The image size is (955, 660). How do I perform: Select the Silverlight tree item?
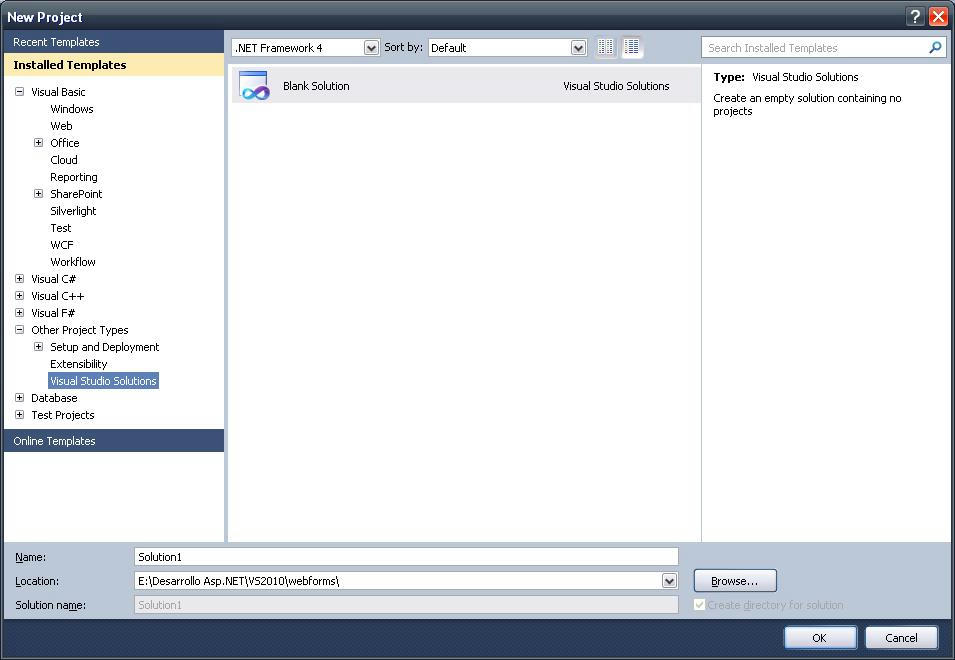point(73,211)
